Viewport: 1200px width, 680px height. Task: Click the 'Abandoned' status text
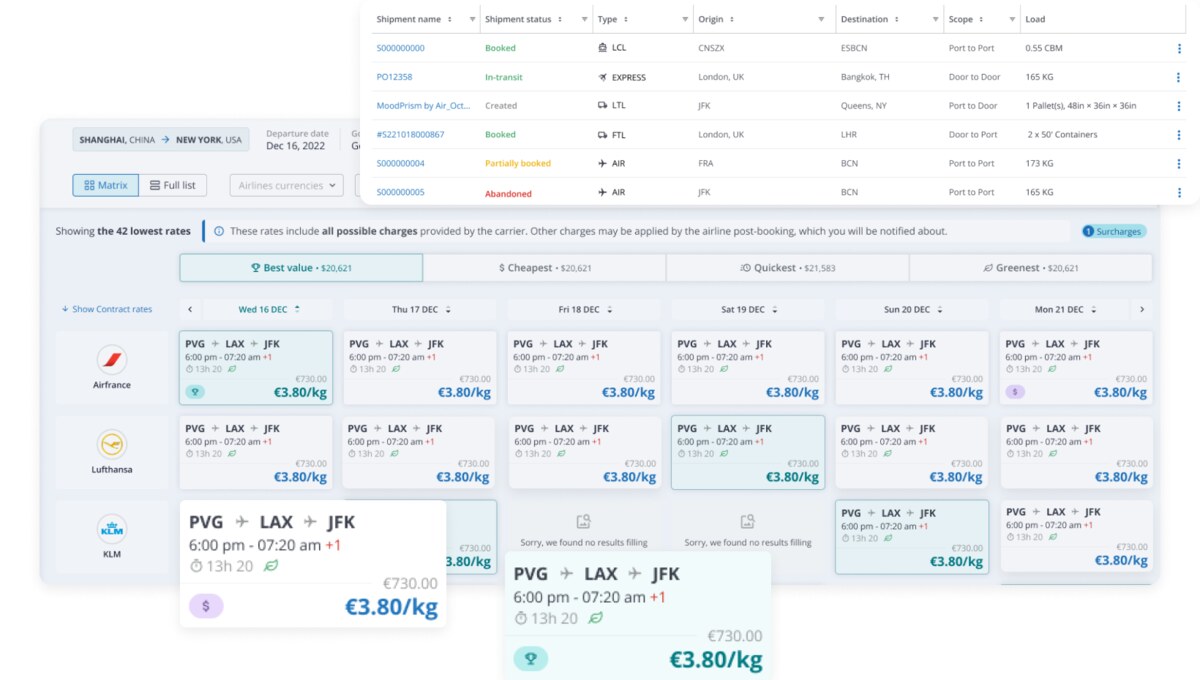pos(508,193)
